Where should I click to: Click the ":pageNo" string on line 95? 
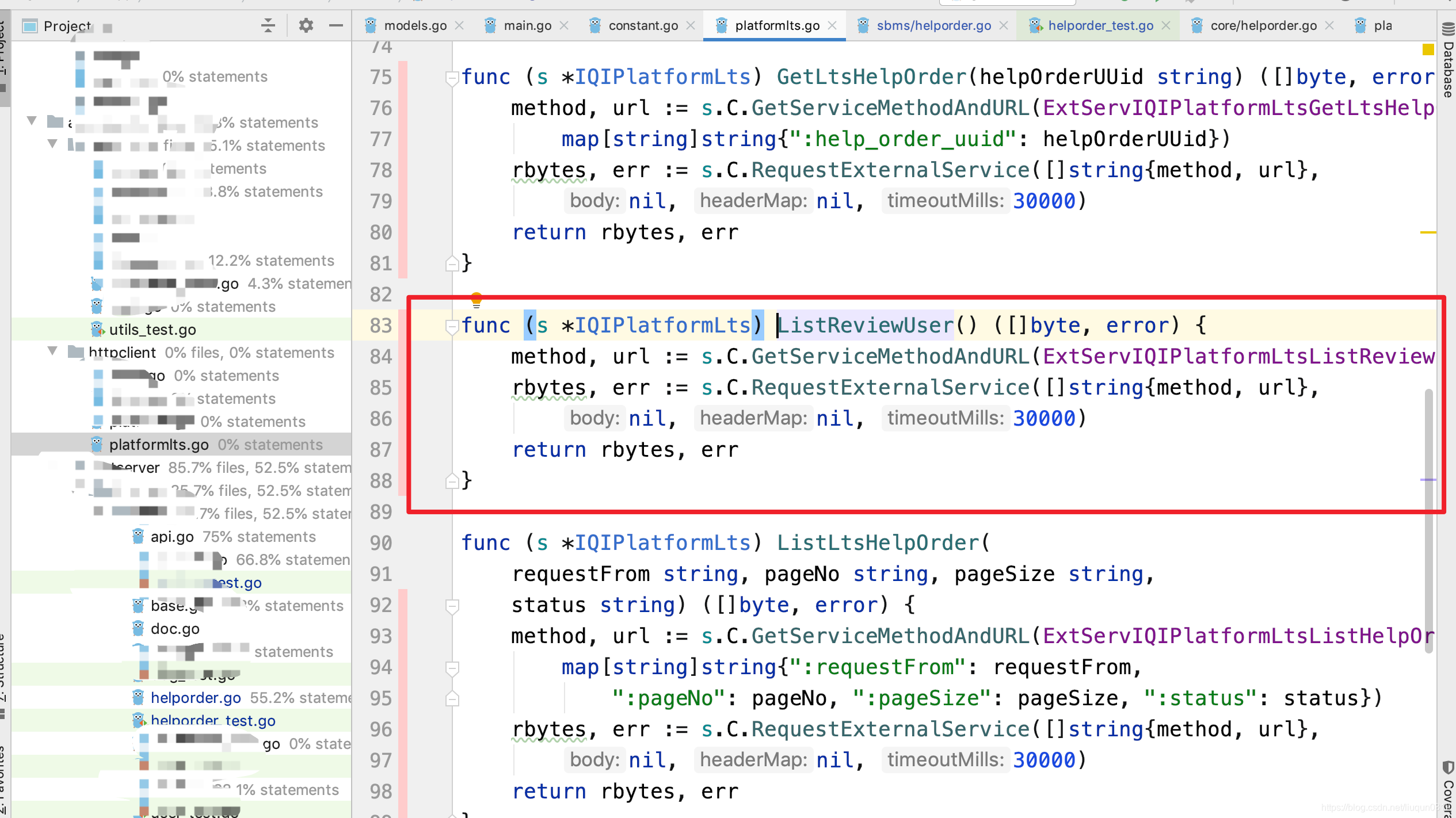pos(669,698)
